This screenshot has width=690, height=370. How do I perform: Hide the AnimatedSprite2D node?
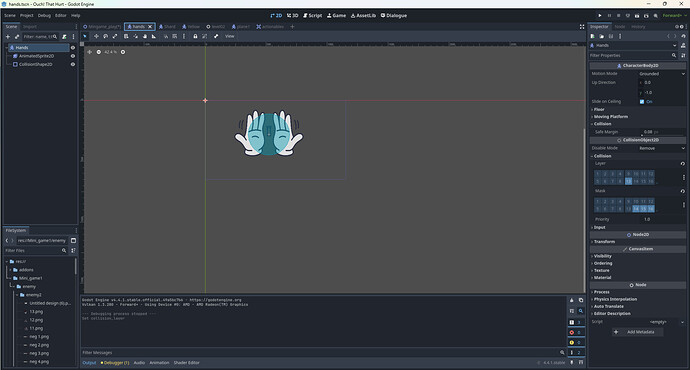(x=73, y=56)
